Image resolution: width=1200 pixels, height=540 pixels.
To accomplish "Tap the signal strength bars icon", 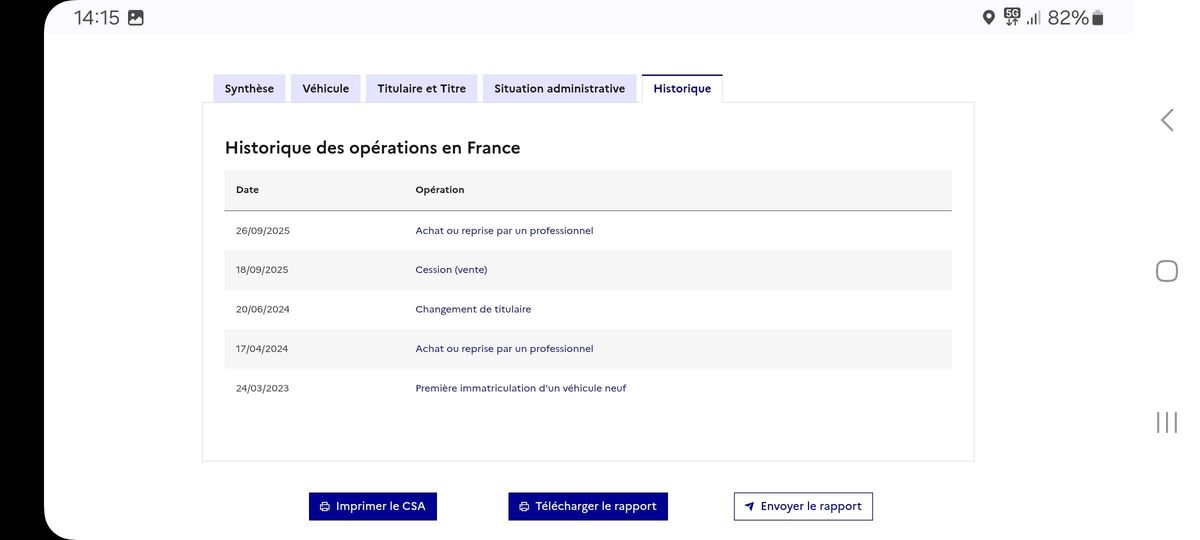I will click(x=1033, y=18).
